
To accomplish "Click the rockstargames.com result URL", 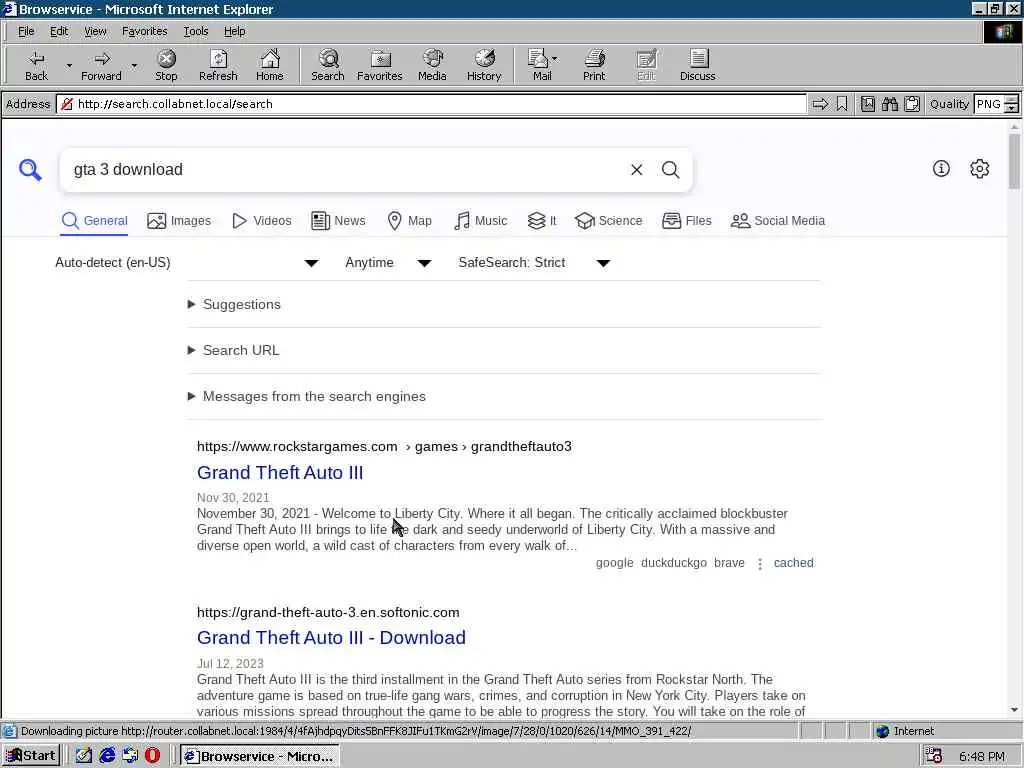I will 384,447.
